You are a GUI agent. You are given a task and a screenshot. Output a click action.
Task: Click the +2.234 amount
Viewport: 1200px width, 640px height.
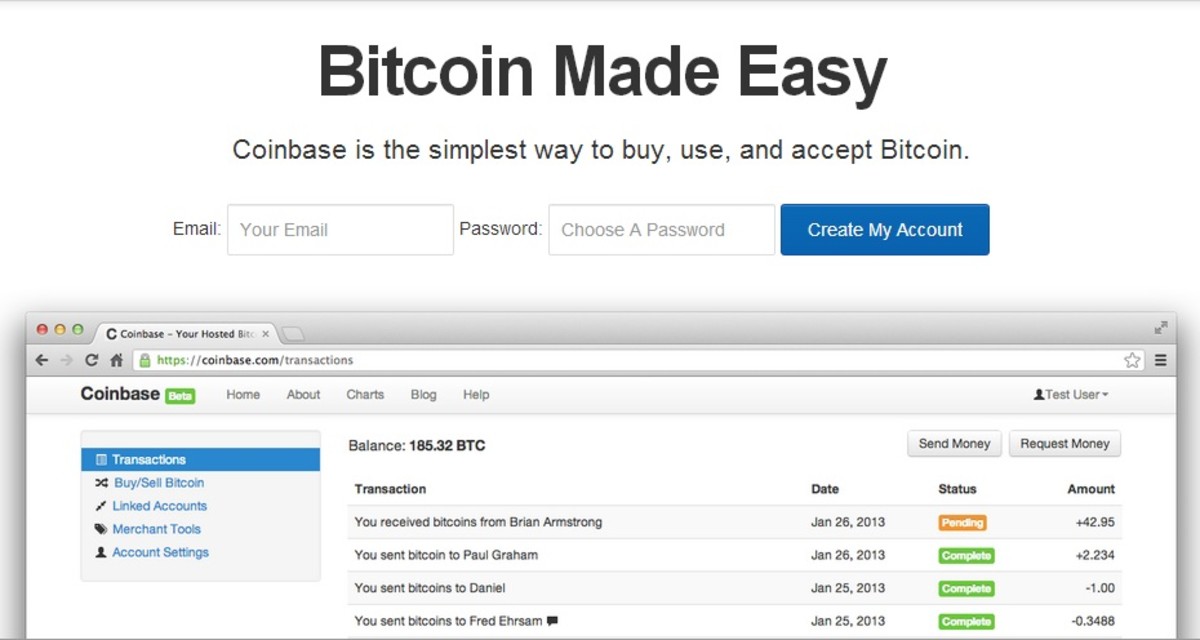[x=1095, y=555]
